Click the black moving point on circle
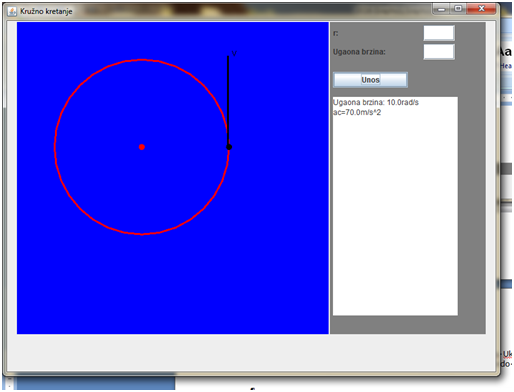The image size is (514, 392). click(x=229, y=147)
